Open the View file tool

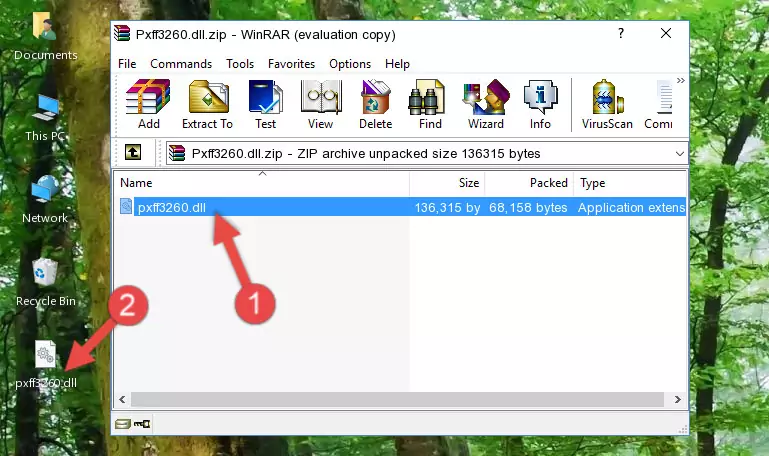coord(321,104)
